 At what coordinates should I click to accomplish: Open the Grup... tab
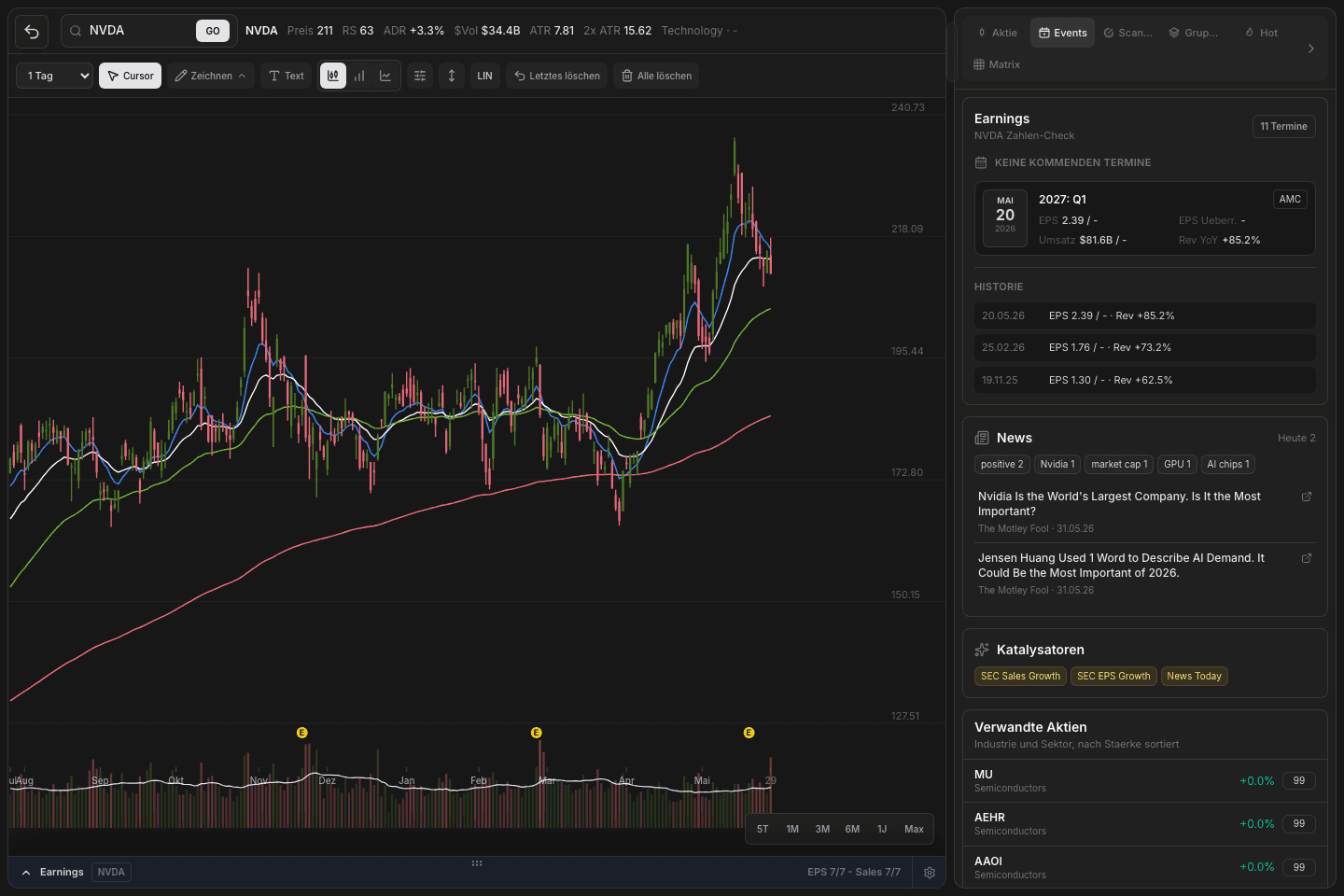[x=1193, y=33]
